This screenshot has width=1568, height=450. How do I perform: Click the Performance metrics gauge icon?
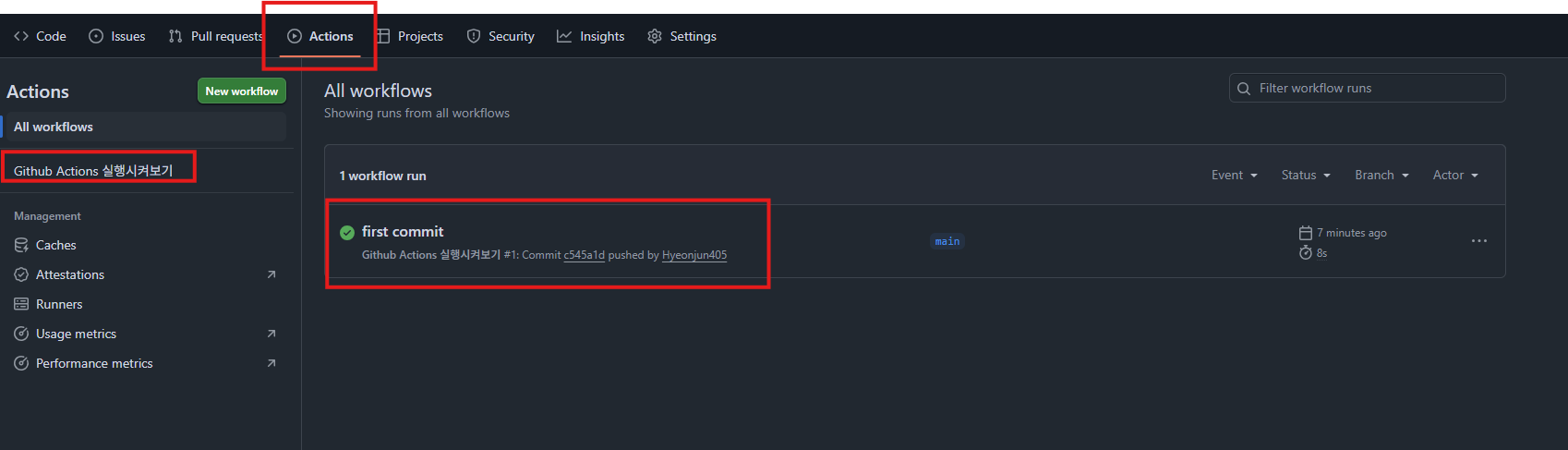(21, 363)
